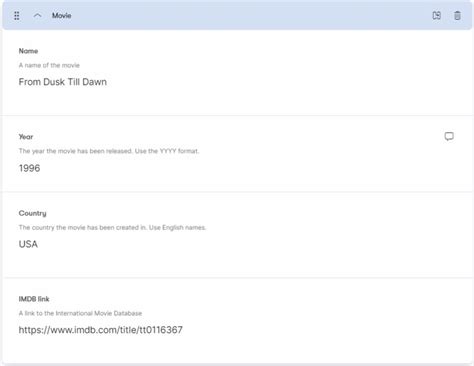Click the 'A name of the movie' hint
Image resolution: width=474 pixels, height=366 pixels.
(49, 65)
